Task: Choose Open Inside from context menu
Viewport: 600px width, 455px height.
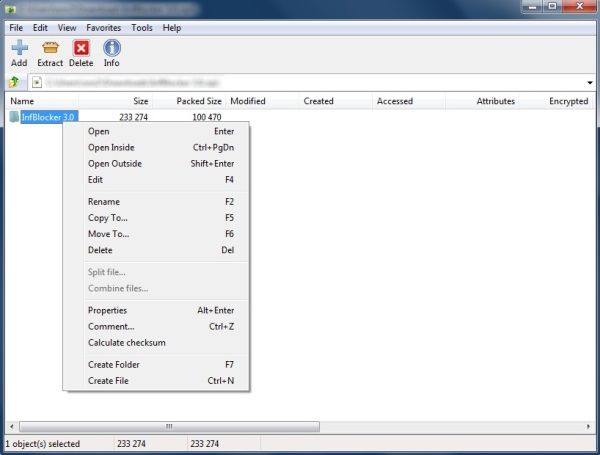Action: (156, 147)
